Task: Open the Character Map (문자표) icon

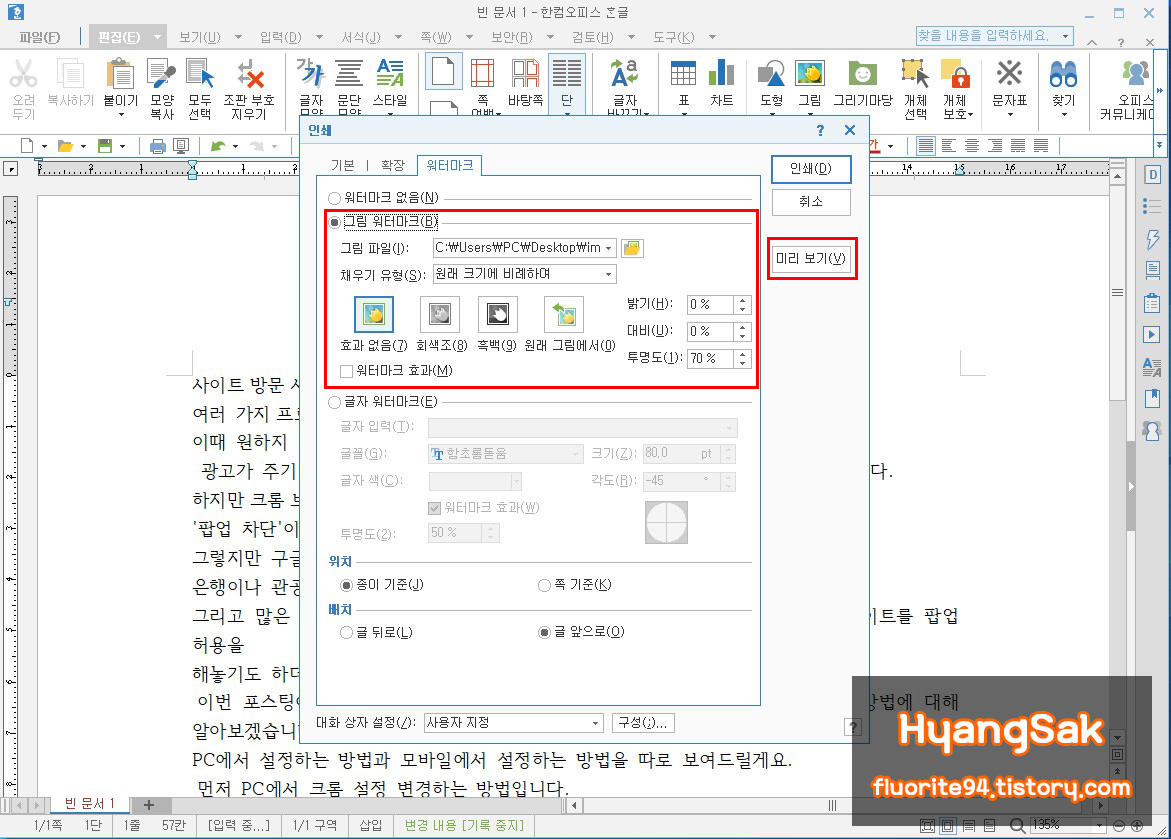Action: coord(1009,73)
